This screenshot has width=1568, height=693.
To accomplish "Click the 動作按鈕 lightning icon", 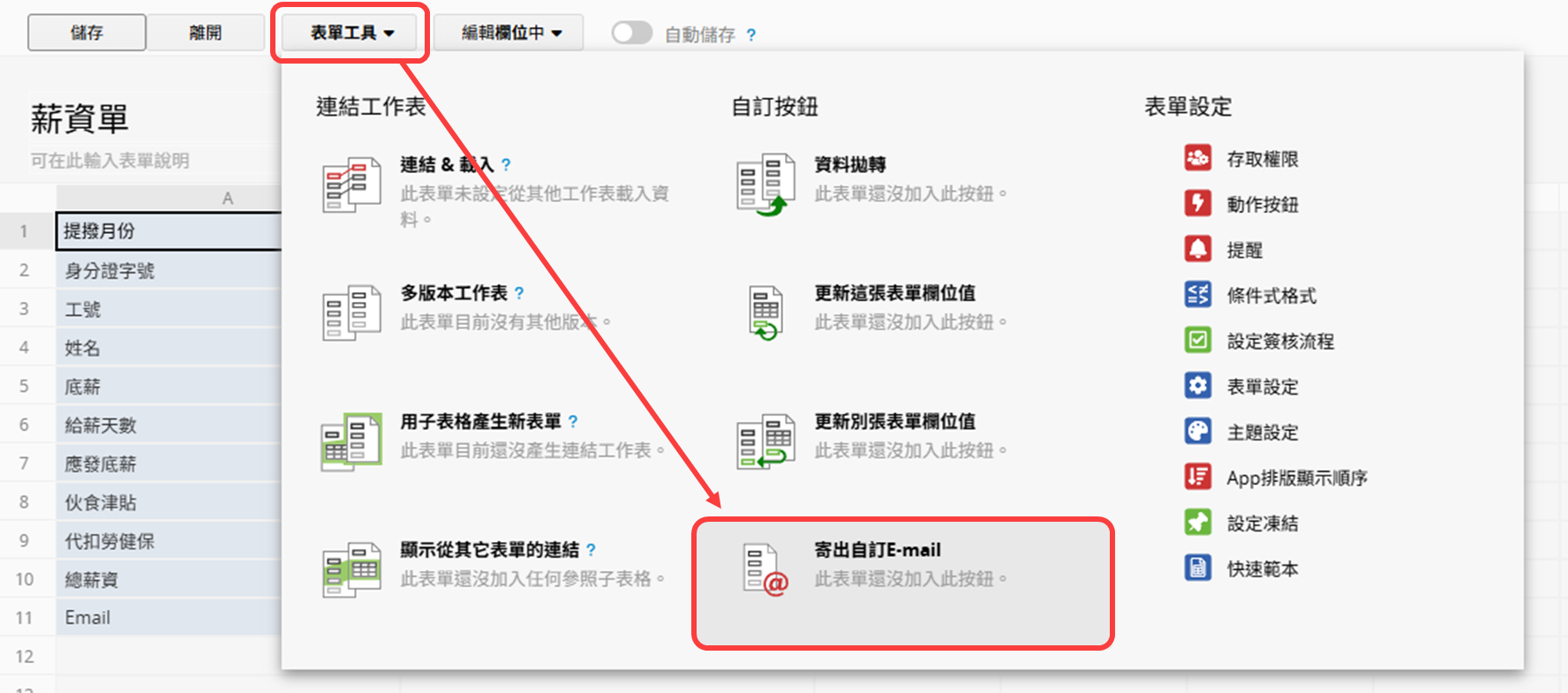I will (1197, 204).
